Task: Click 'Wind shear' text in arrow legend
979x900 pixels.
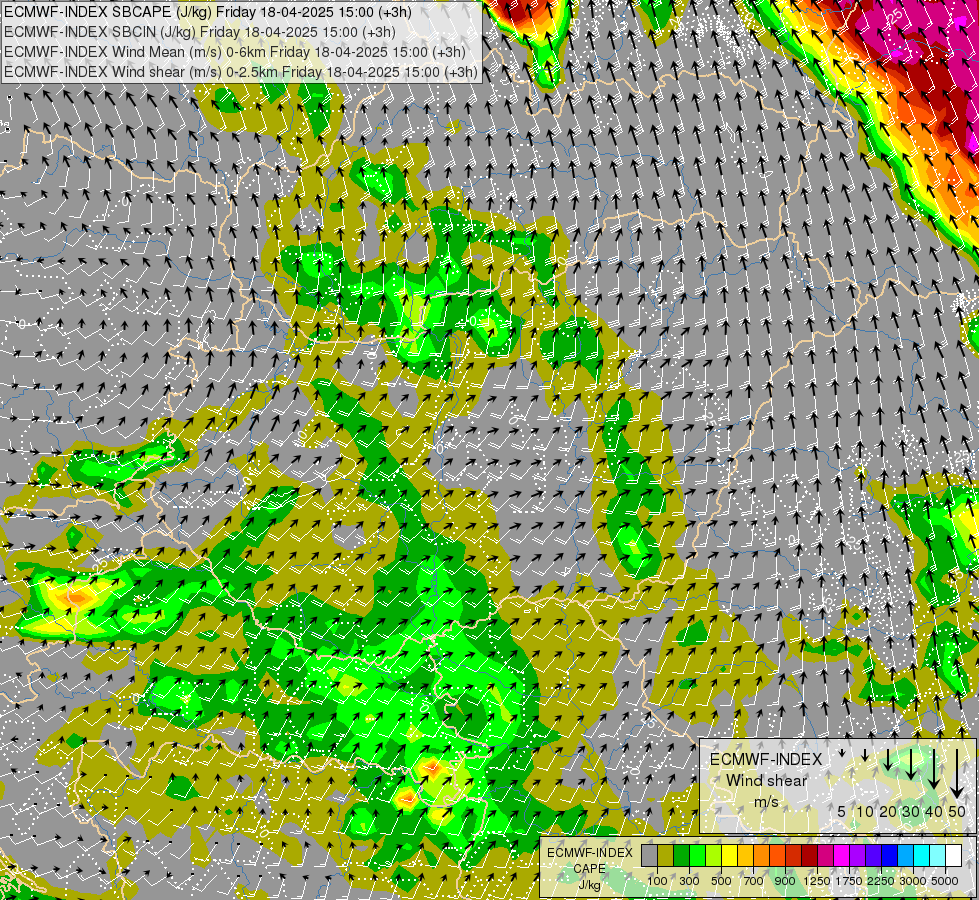Action: (767, 781)
